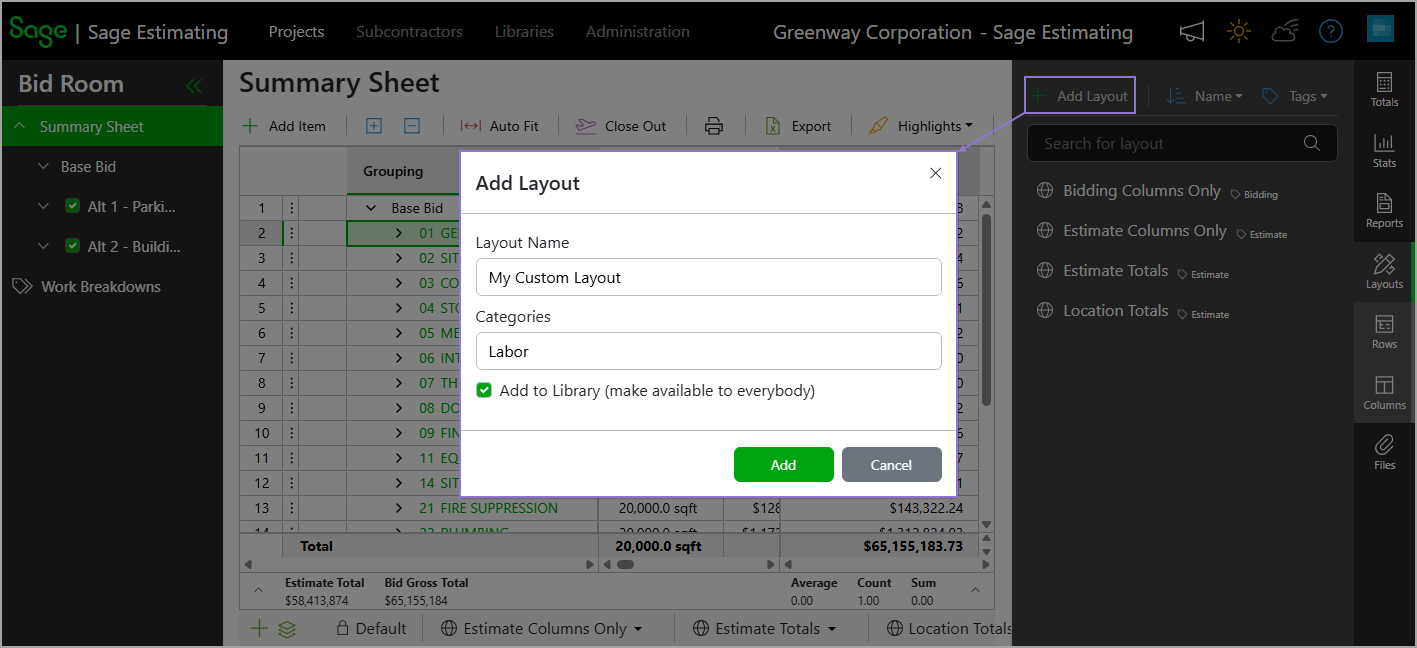Toggle the sun theme icon
Viewport: 1417px width, 648px height.
click(1239, 32)
